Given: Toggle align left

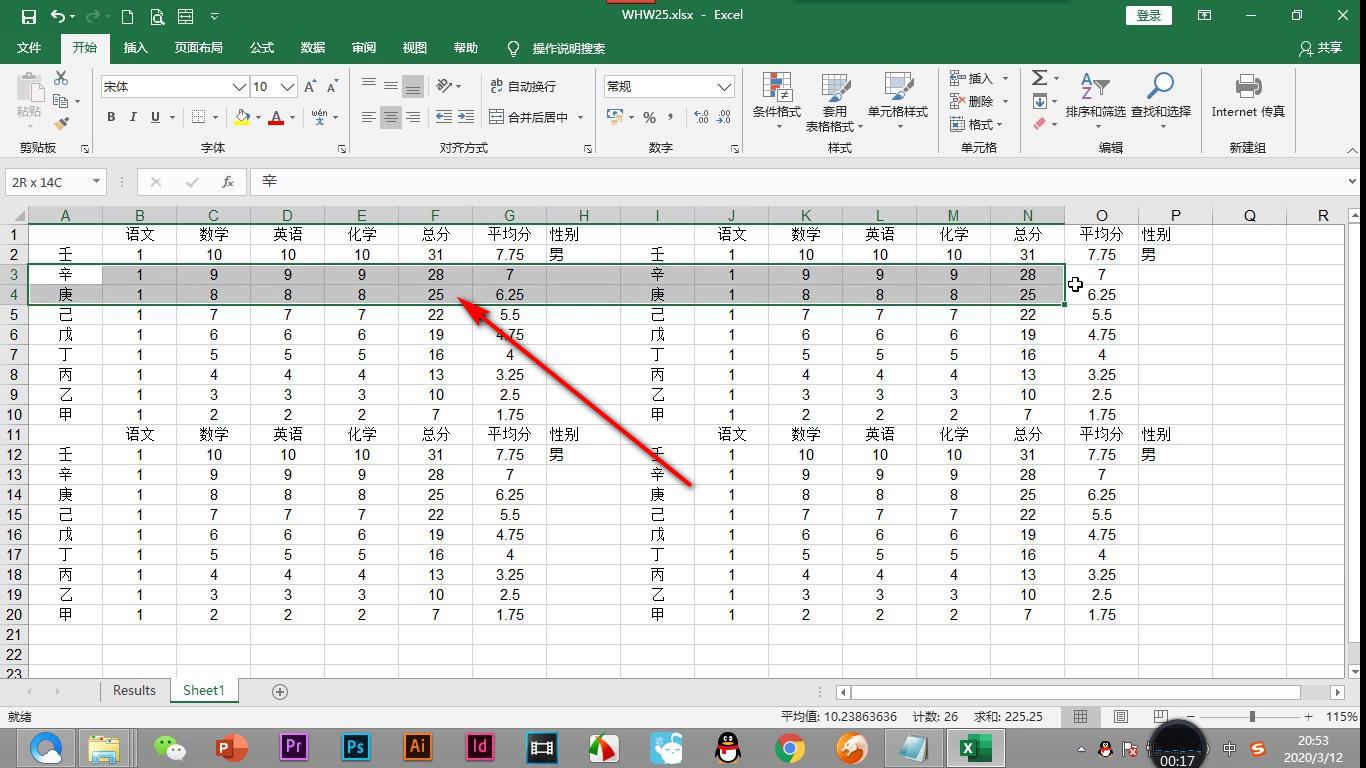Looking at the screenshot, I should pyautogui.click(x=368, y=118).
